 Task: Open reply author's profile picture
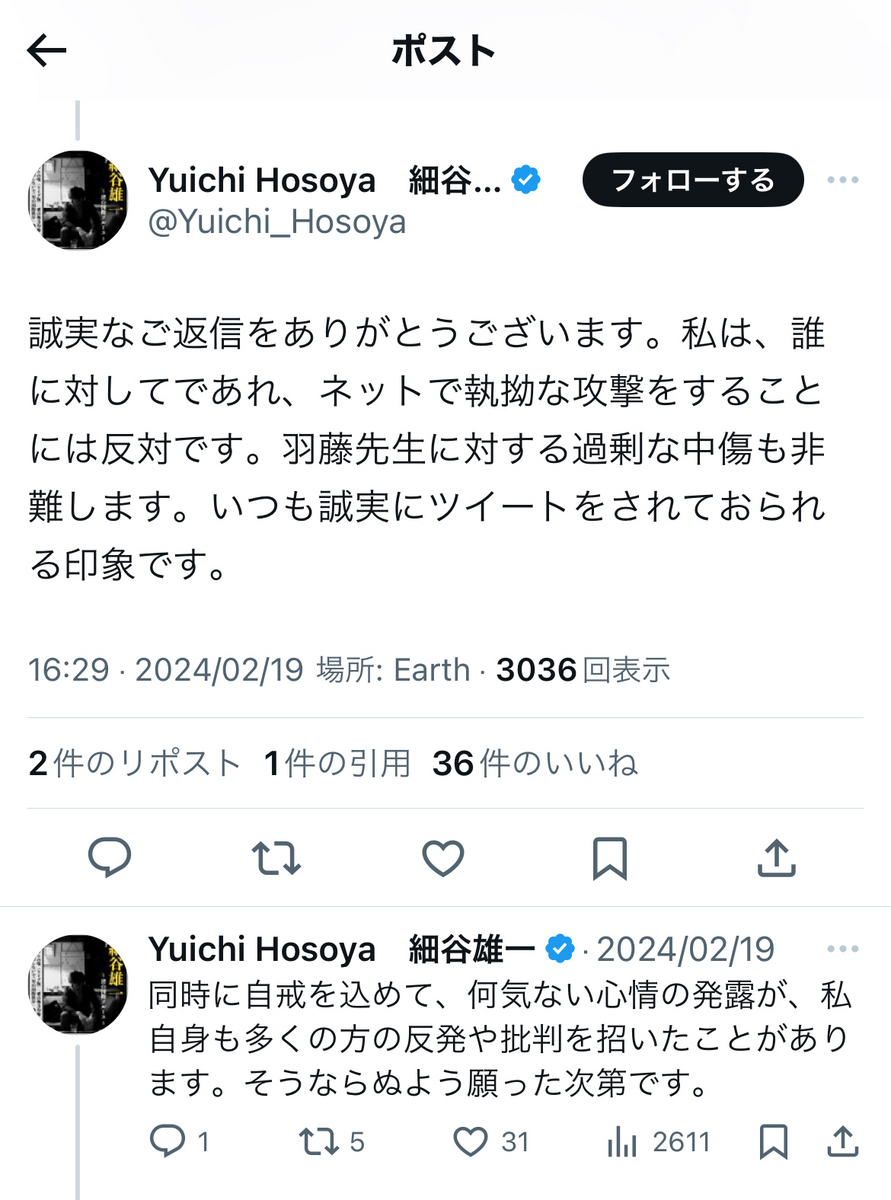pos(76,983)
